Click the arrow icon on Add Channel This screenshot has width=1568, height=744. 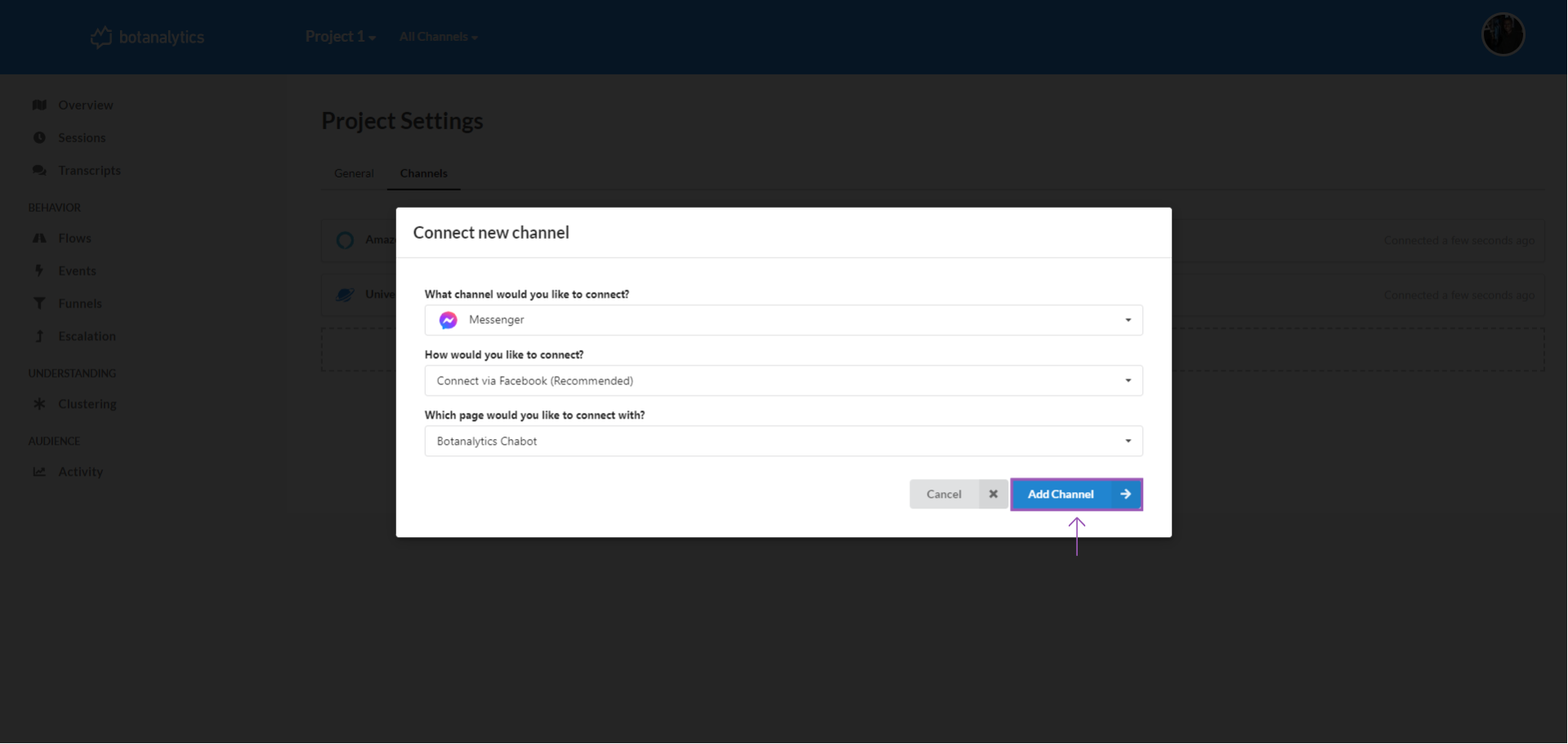pyautogui.click(x=1125, y=494)
